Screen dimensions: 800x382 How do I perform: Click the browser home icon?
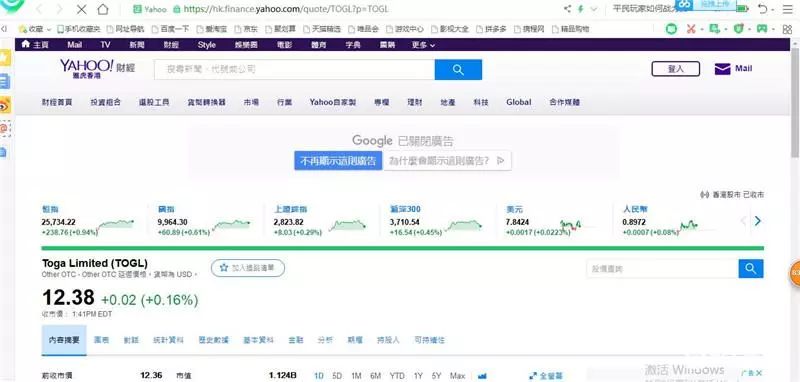point(103,9)
